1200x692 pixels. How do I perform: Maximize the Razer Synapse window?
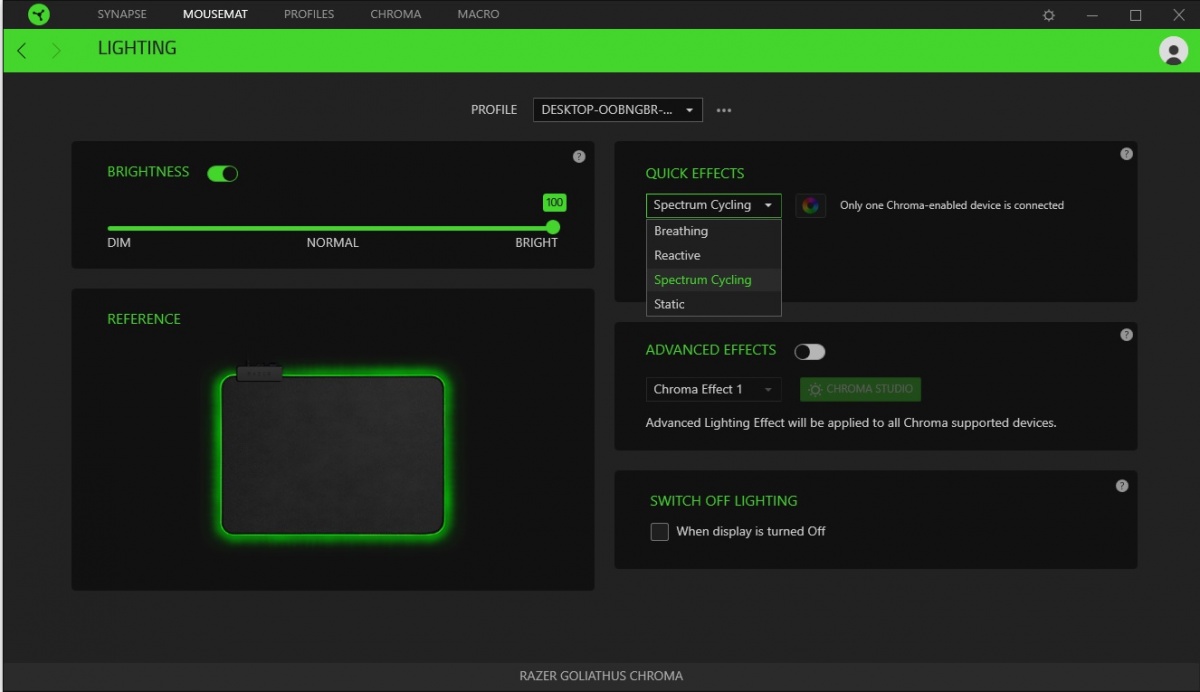point(1135,15)
